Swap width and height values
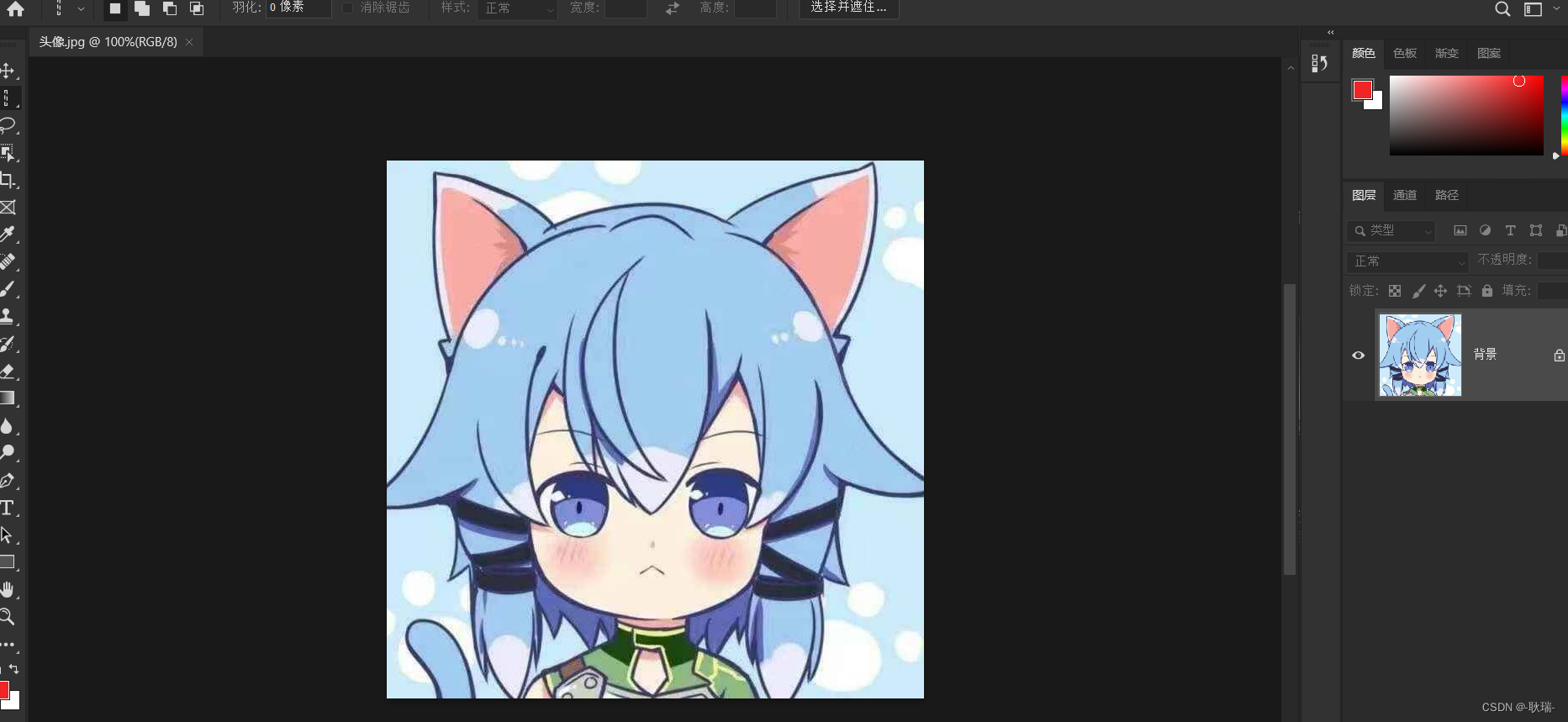 673,8
